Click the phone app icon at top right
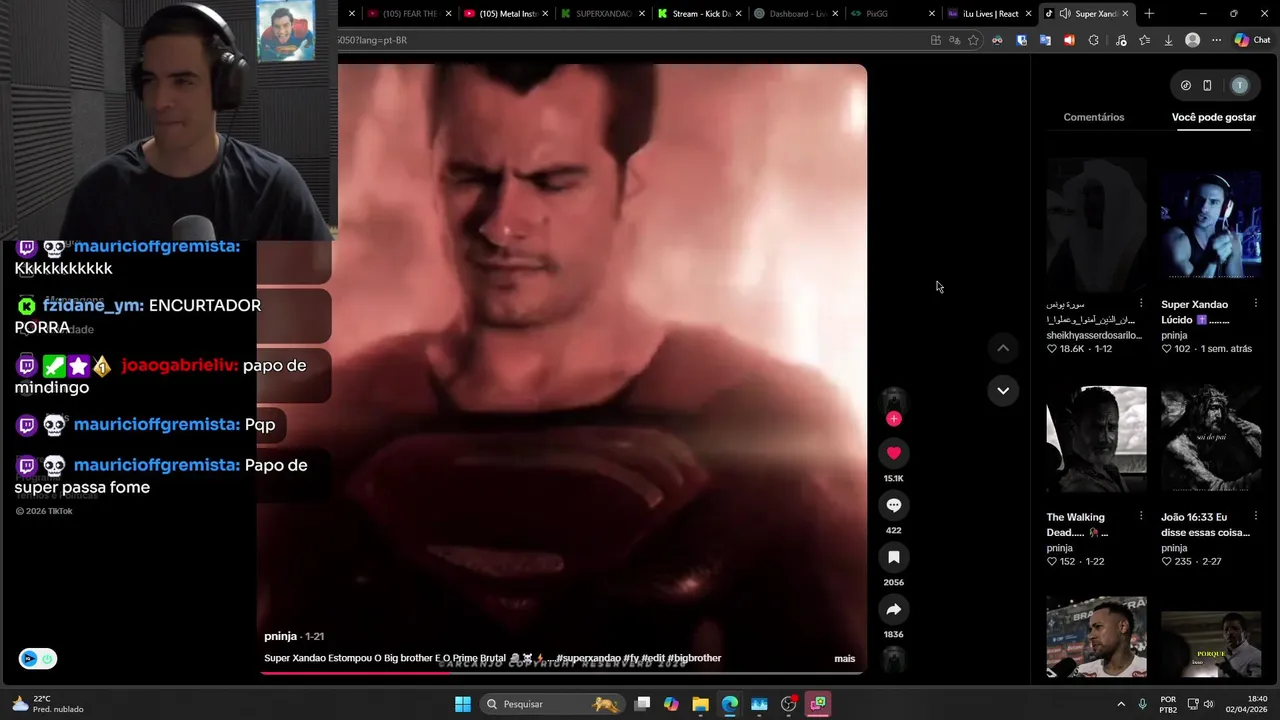The image size is (1280, 720). click(1207, 86)
